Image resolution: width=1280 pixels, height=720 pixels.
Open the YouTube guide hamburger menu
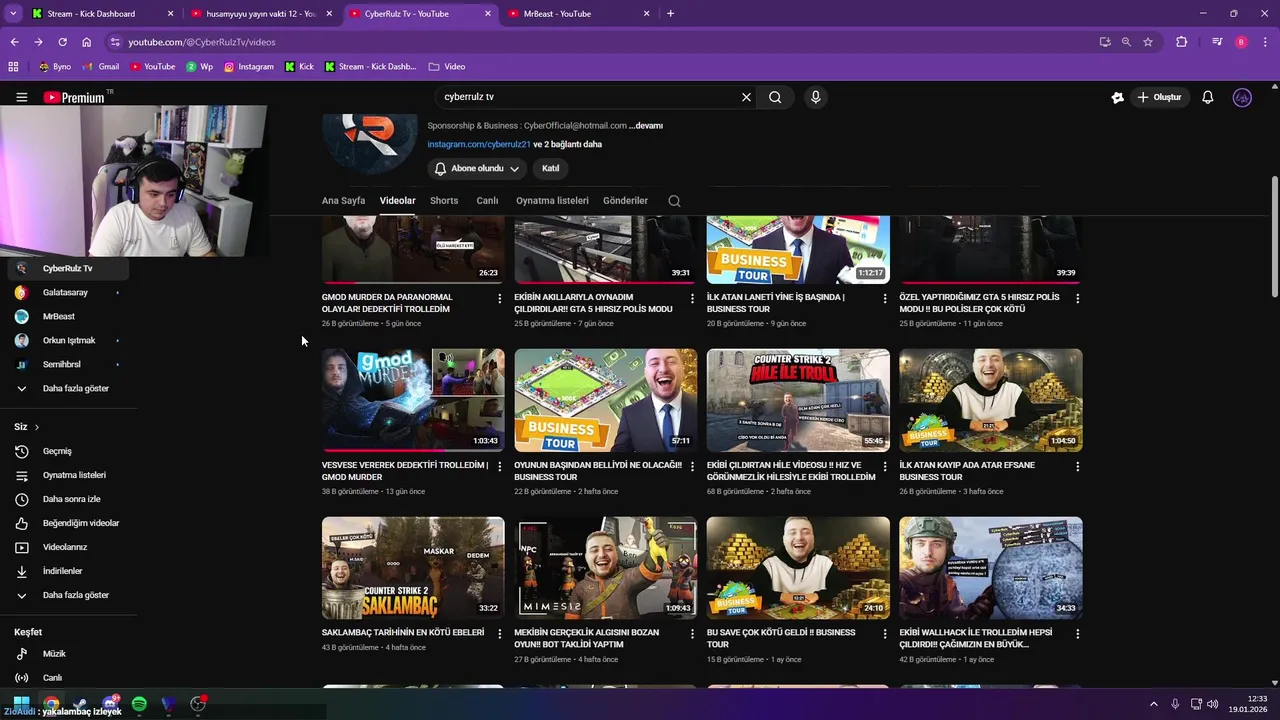21,97
